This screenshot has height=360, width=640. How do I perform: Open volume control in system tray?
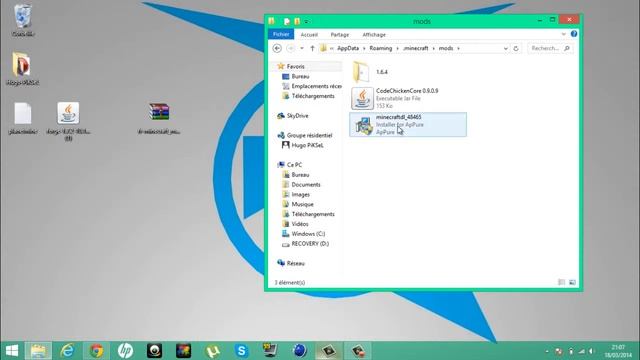click(591, 351)
